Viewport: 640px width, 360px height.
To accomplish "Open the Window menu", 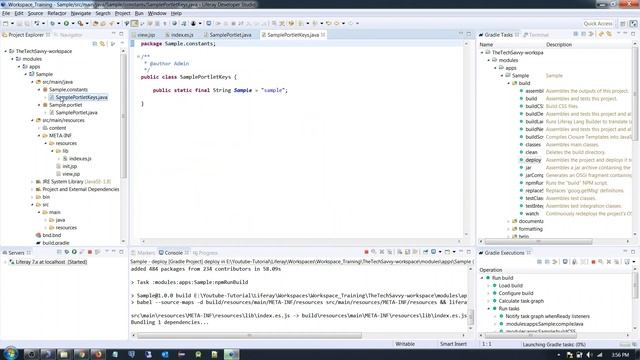I will pyautogui.click(x=157, y=13).
